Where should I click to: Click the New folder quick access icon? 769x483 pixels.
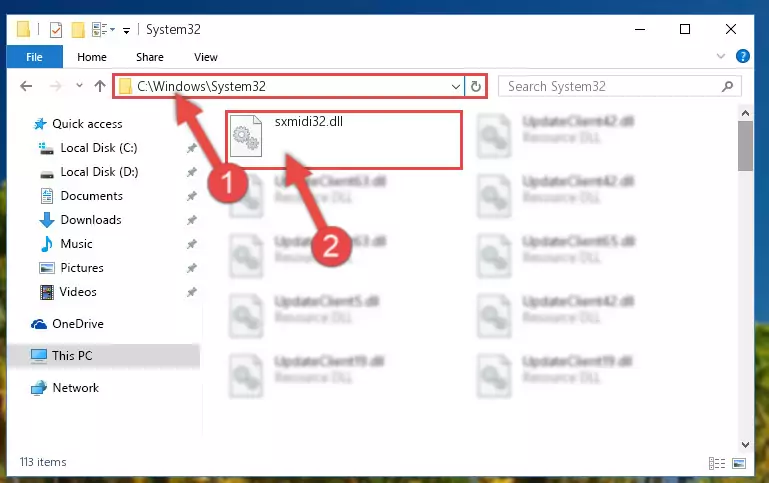[78, 30]
